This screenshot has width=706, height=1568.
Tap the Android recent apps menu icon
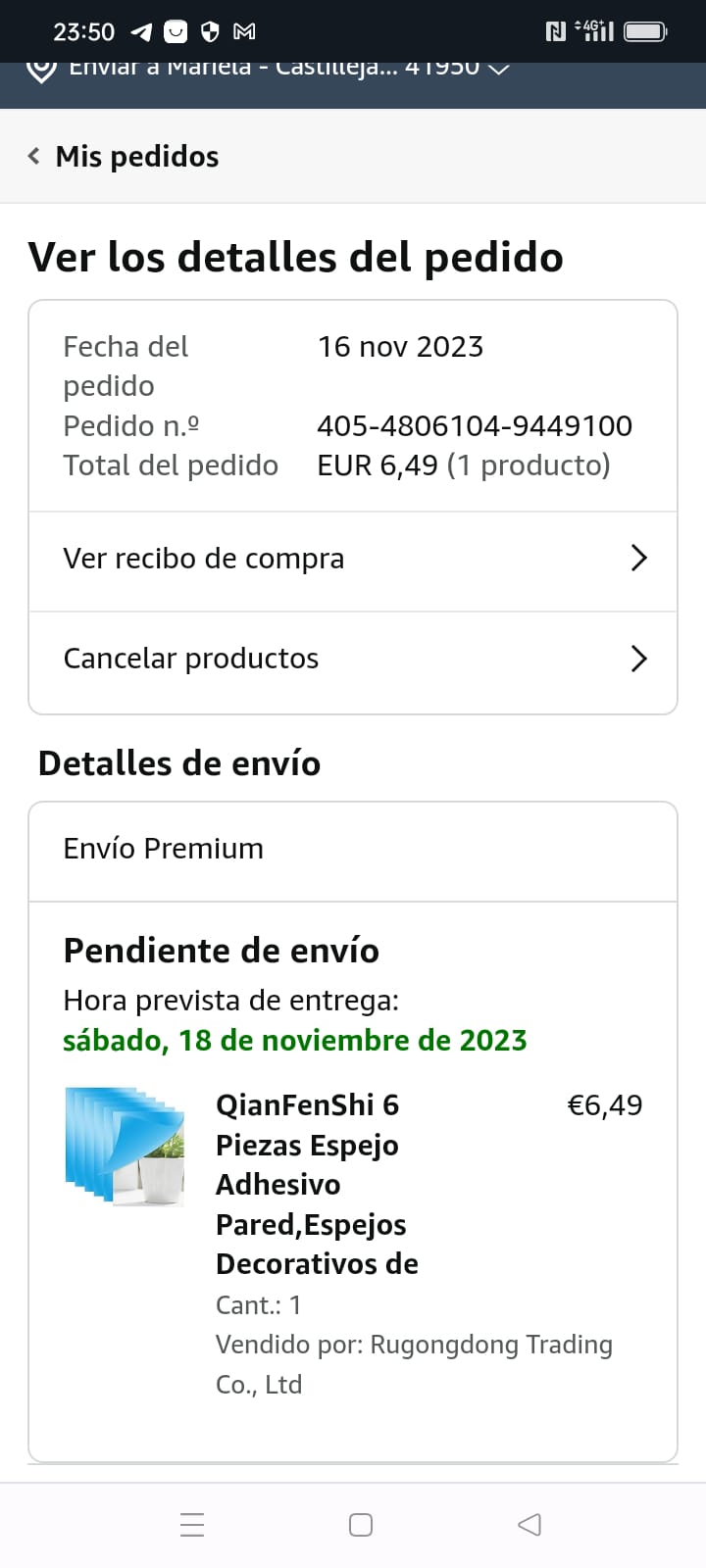(192, 1525)
